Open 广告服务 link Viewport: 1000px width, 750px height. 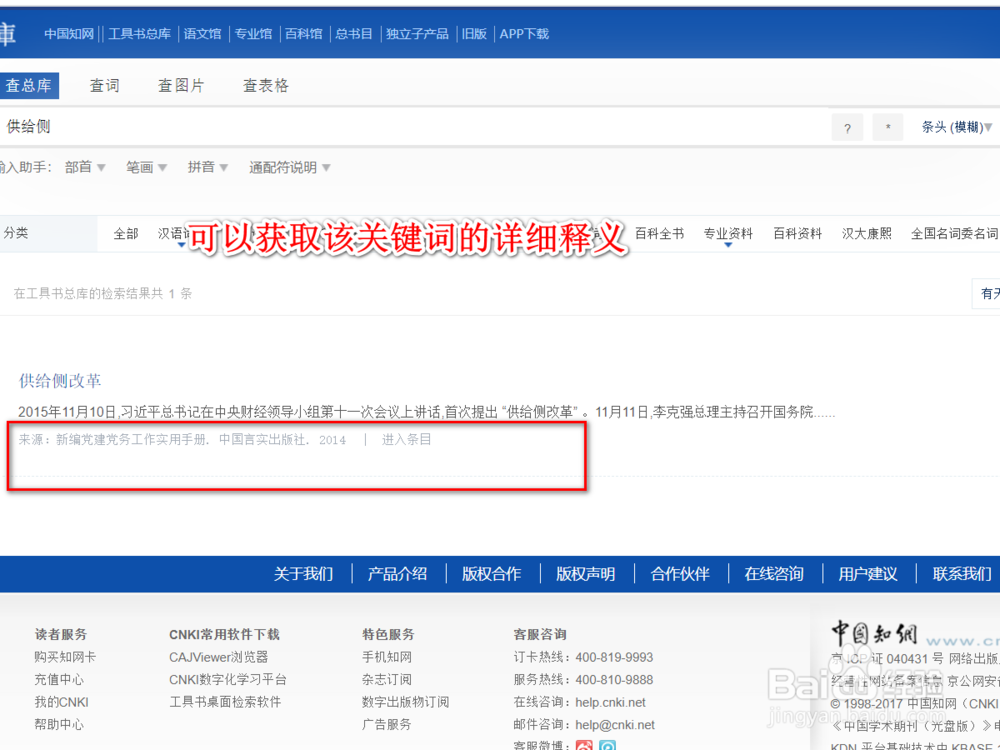tap(387, 724)
